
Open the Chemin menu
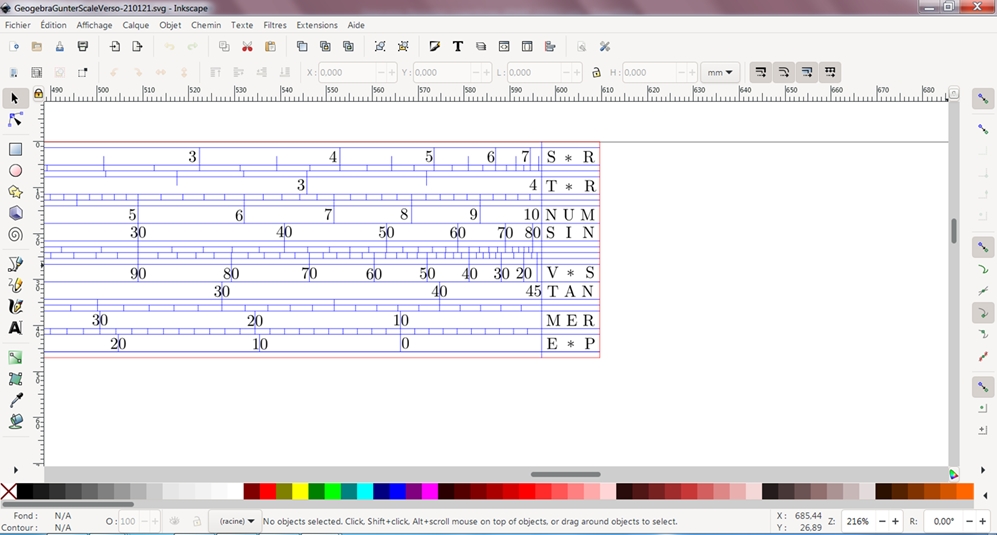point(206,25)
